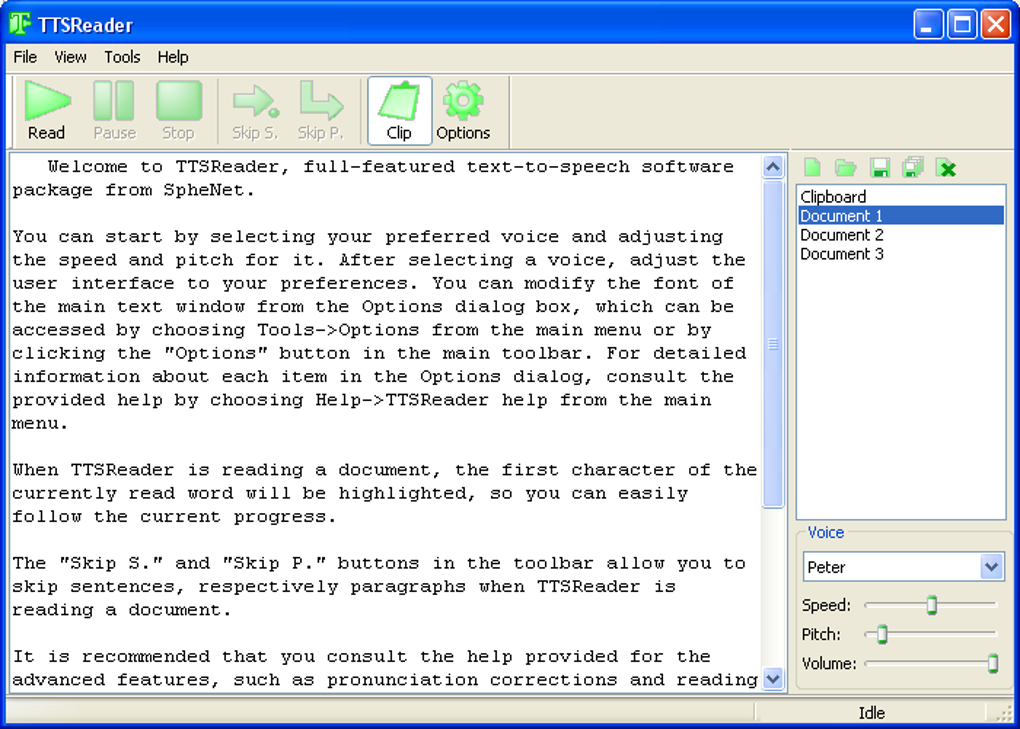The height and width of the screenshot is (729, 1020).
Task: Toggle the Clip clipboard monitor button
Action: [399, 111]
